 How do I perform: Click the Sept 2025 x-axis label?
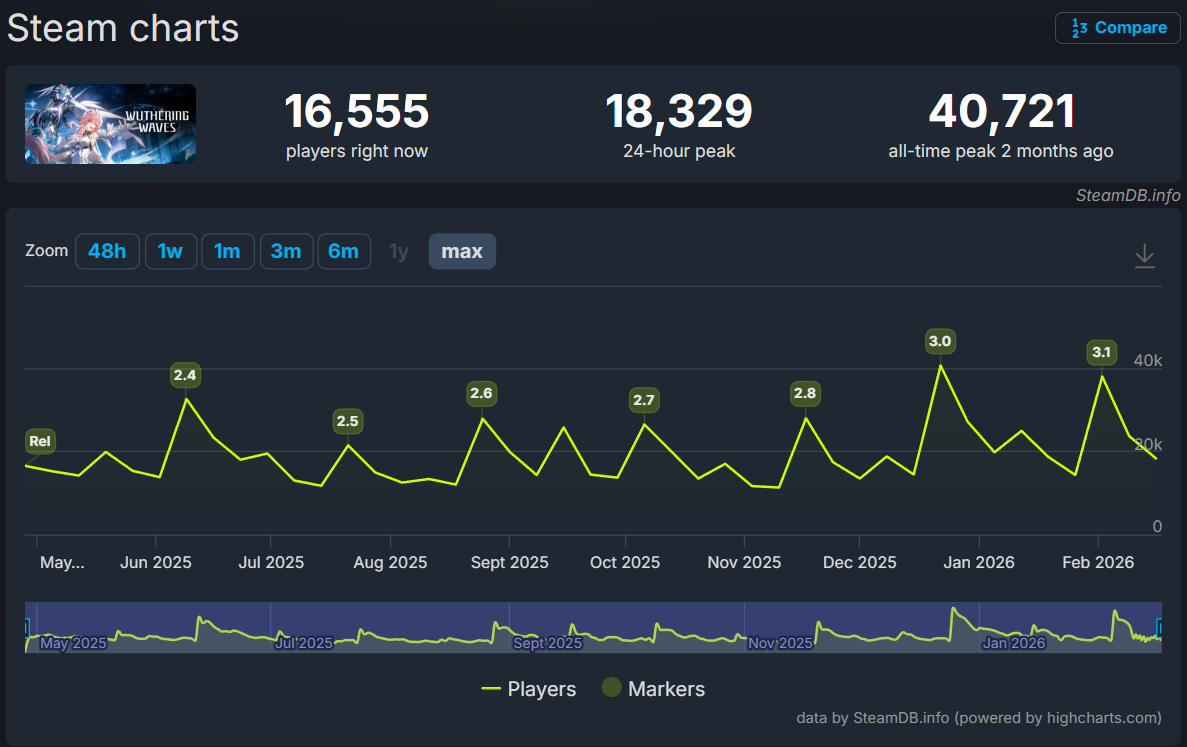[509, 562]
